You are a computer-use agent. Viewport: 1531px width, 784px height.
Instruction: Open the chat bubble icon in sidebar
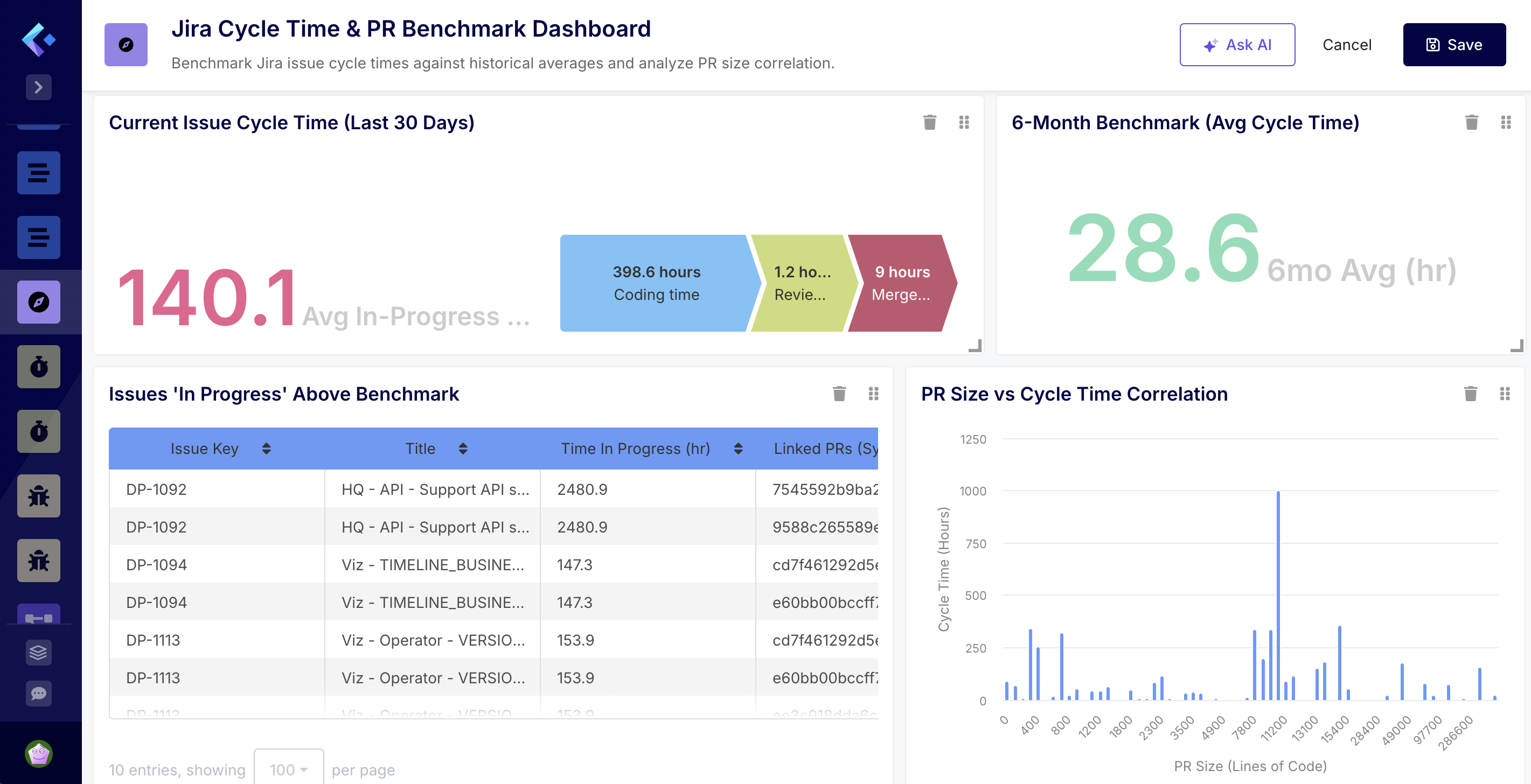pos(38,694)
